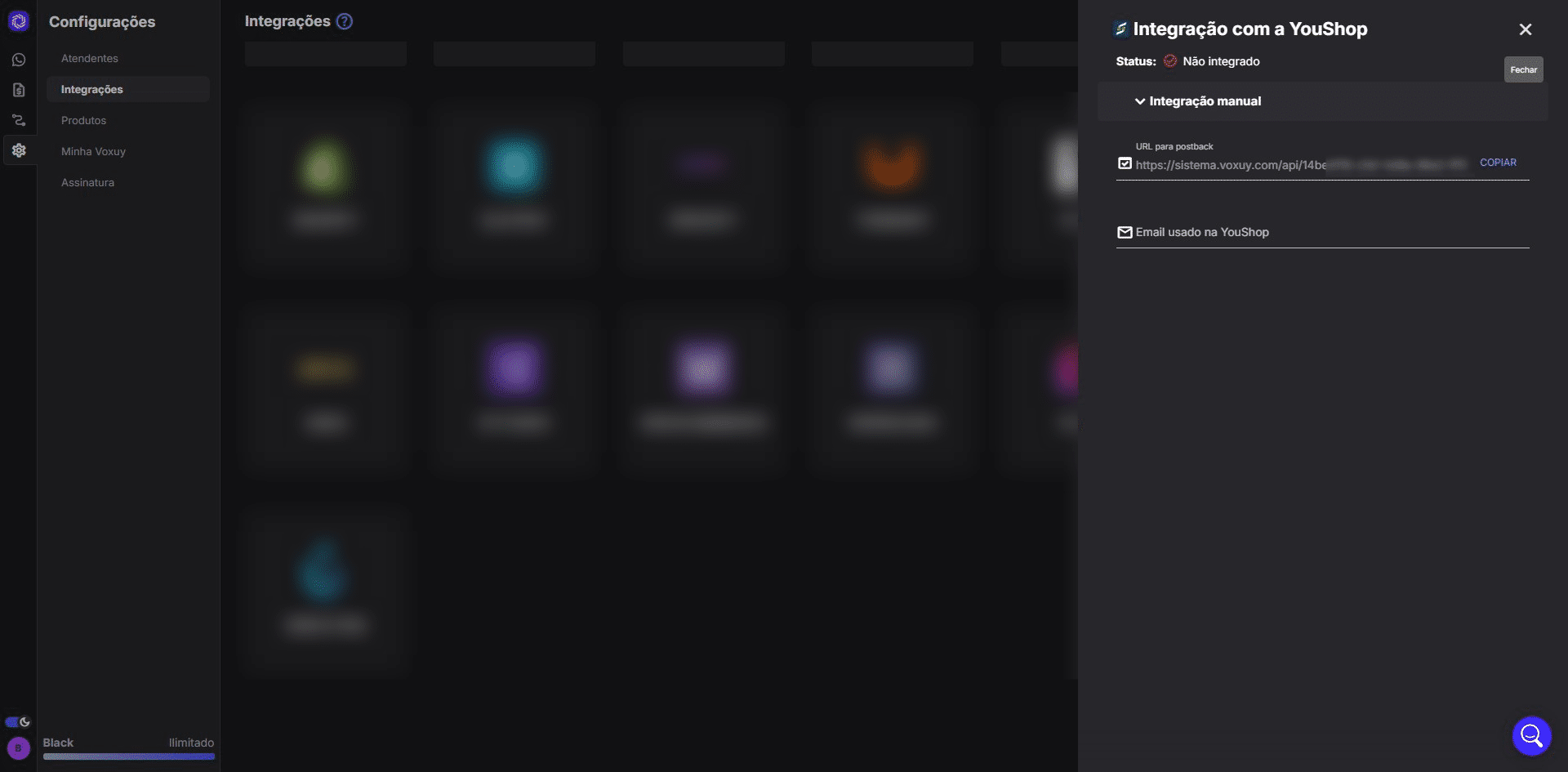
Task: Open the Produtos settings page
Action: 84,120
